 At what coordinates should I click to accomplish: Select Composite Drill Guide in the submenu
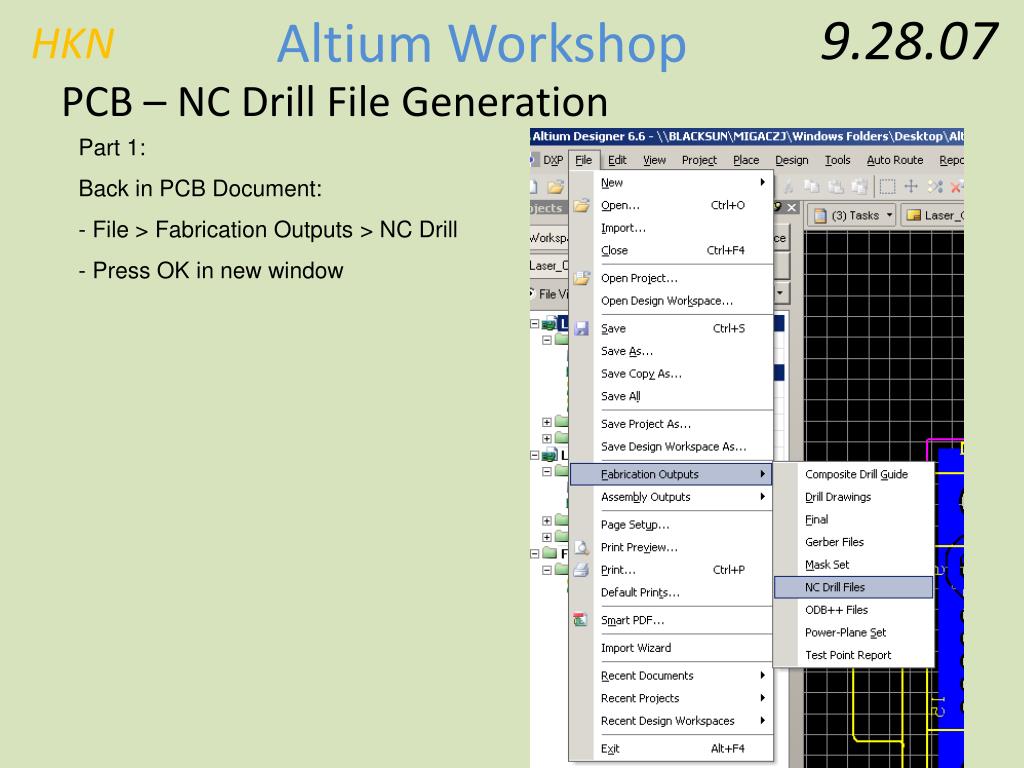click(854, 474)
